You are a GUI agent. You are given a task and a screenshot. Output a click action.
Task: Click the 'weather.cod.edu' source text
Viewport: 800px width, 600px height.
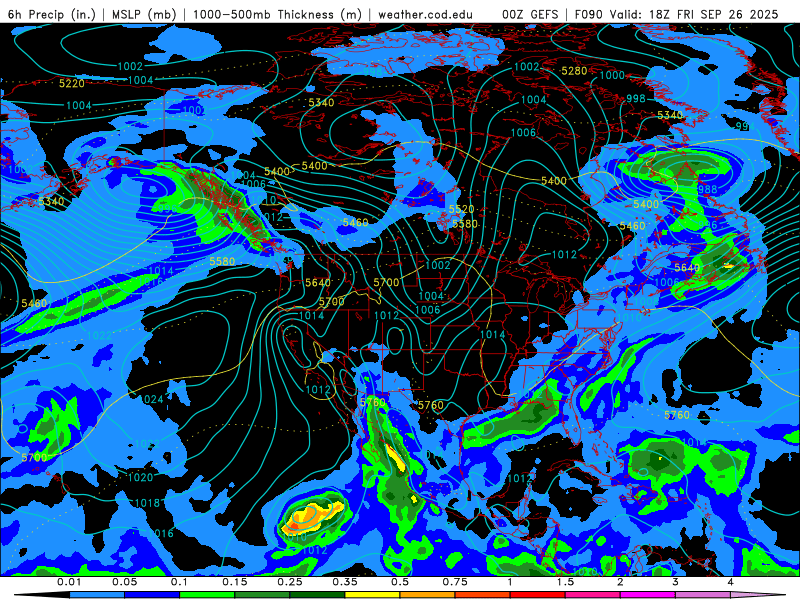425,14
